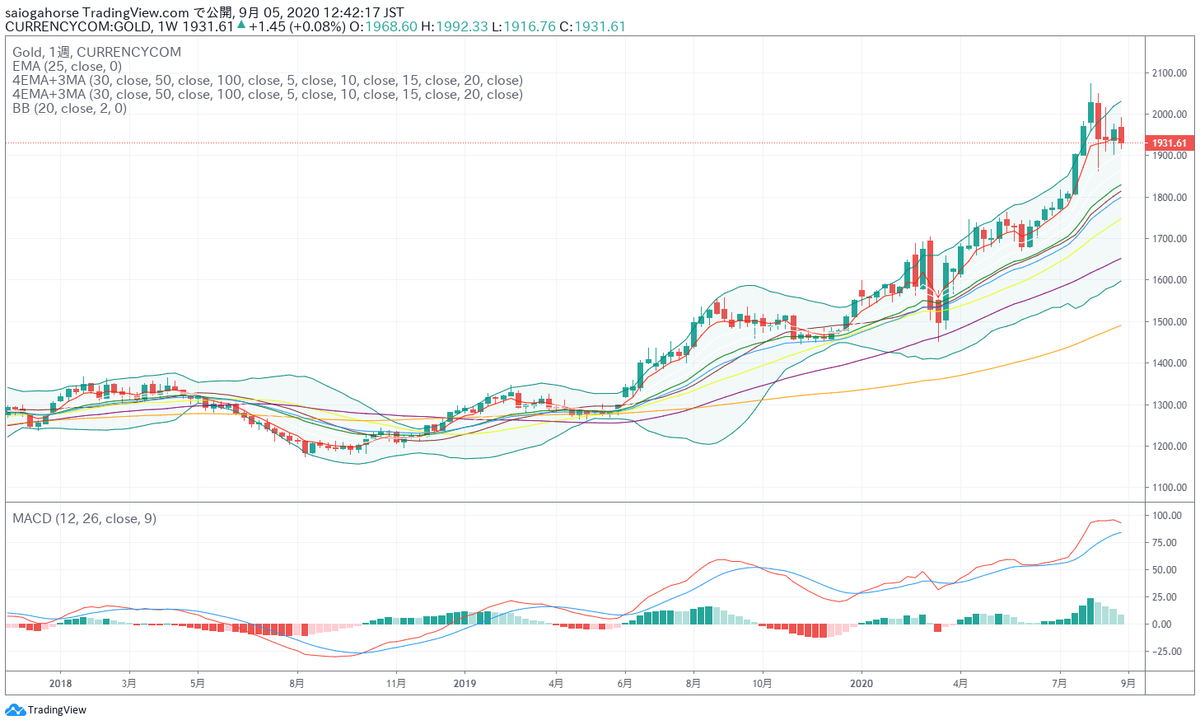This screenshot has height=725, width=1200.
Task: Click the '2018' time axis label
Action: pyautogui.click(x=61, y=685)
